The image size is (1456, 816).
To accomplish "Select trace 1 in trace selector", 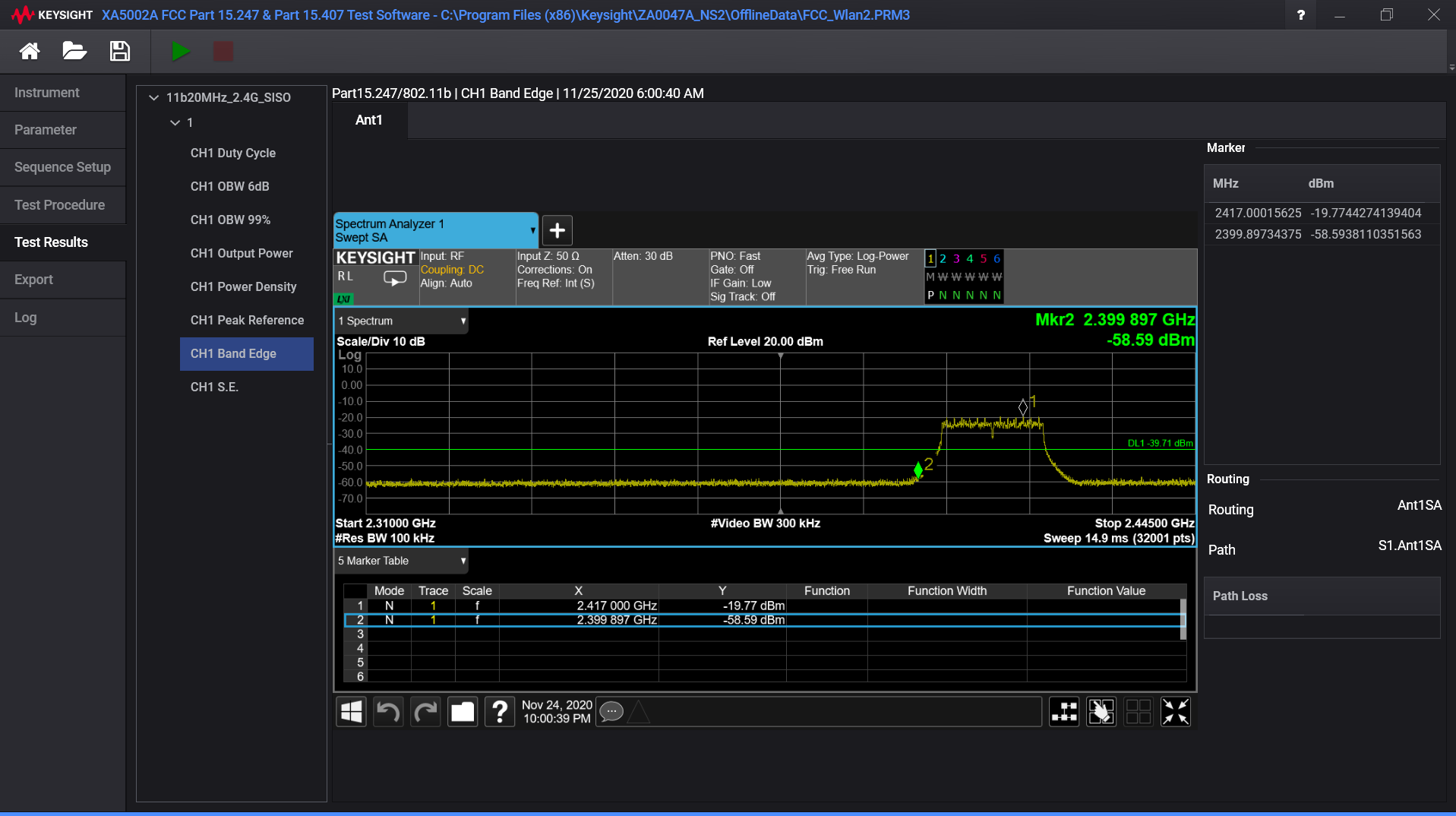I will (x=930, y=259).
